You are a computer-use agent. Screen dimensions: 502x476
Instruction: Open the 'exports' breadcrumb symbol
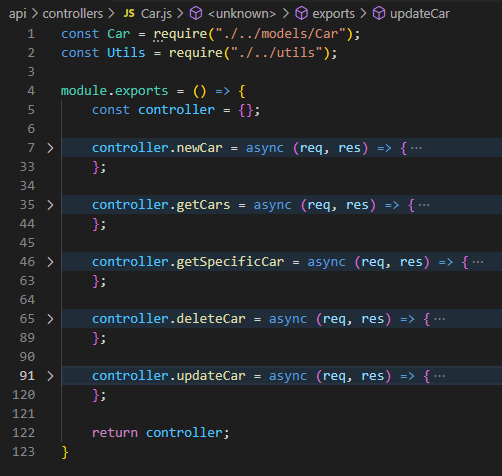333,14
